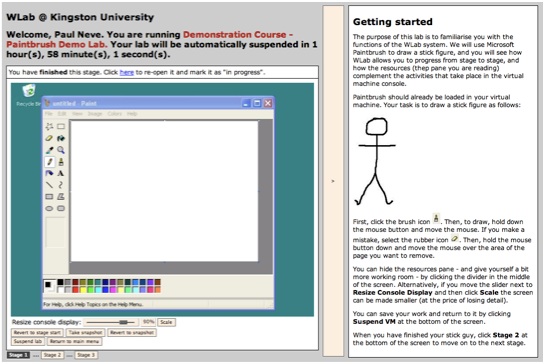Click the Suspend lab button
Screen dimensions: 546x364
[x=28, y=341]
